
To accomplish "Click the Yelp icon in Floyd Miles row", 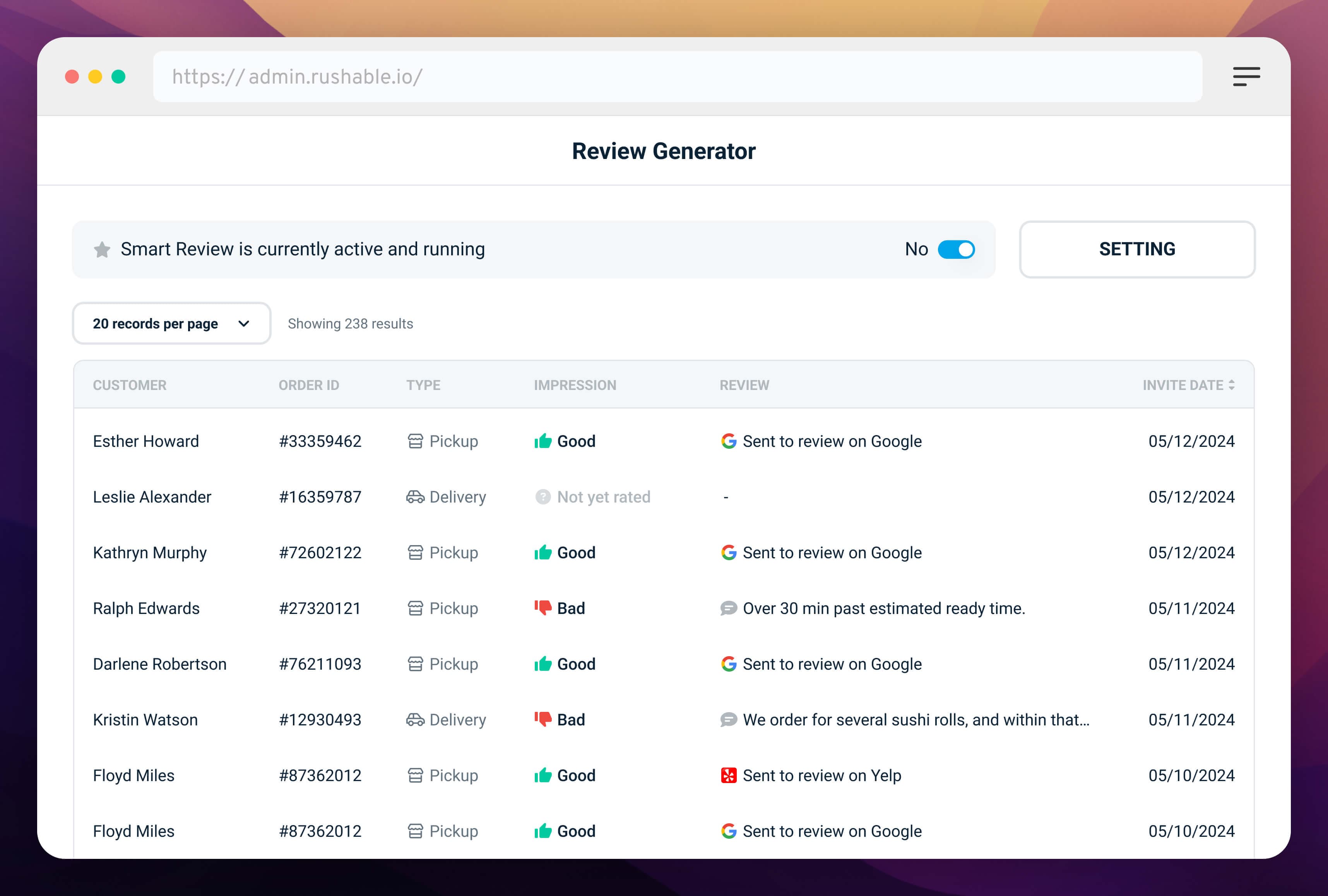I will 729,775.
